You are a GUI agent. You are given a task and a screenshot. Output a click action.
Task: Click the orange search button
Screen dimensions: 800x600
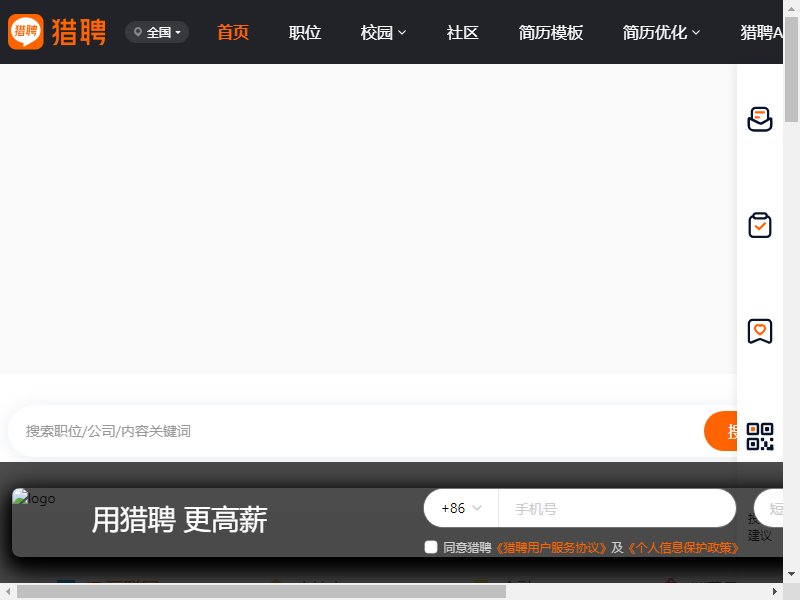pyautogui.click(x=720, y=431)
